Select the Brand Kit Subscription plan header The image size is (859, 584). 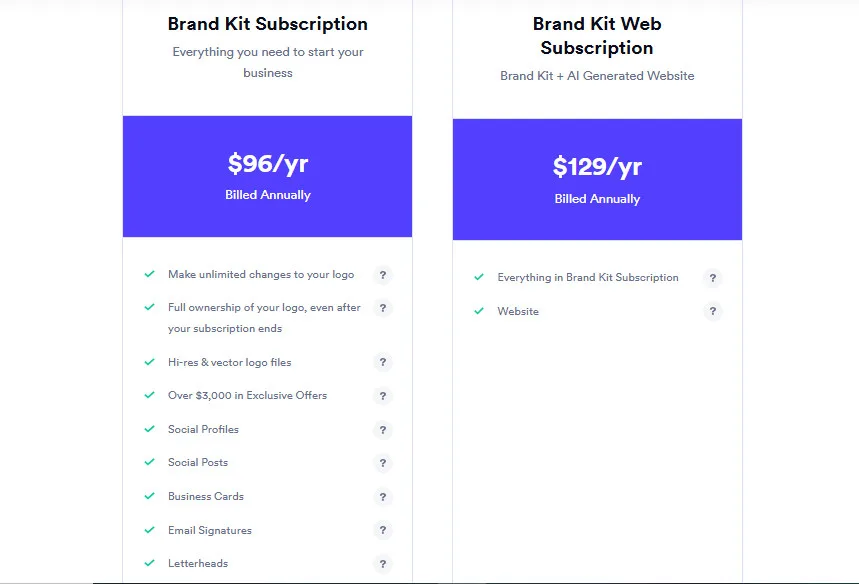(x=267, y=24)
